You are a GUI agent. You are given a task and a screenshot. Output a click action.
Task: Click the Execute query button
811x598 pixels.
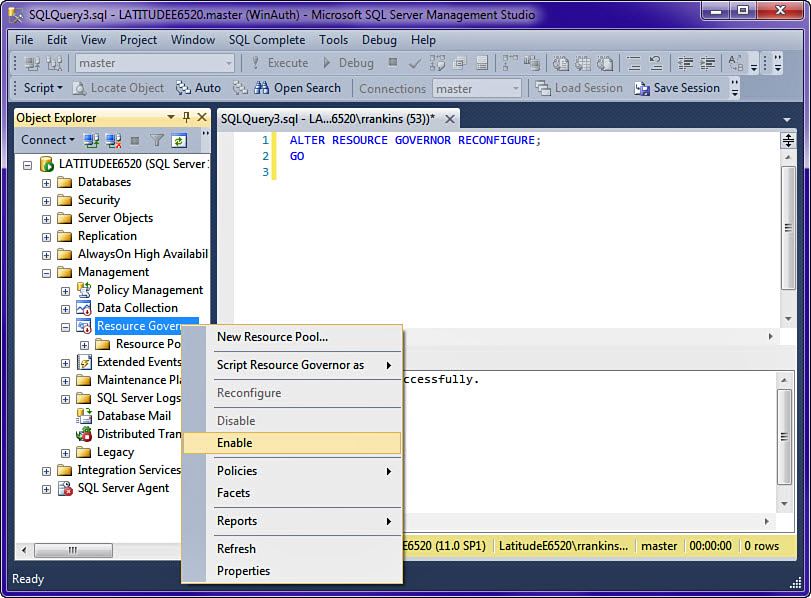[279, 63]
